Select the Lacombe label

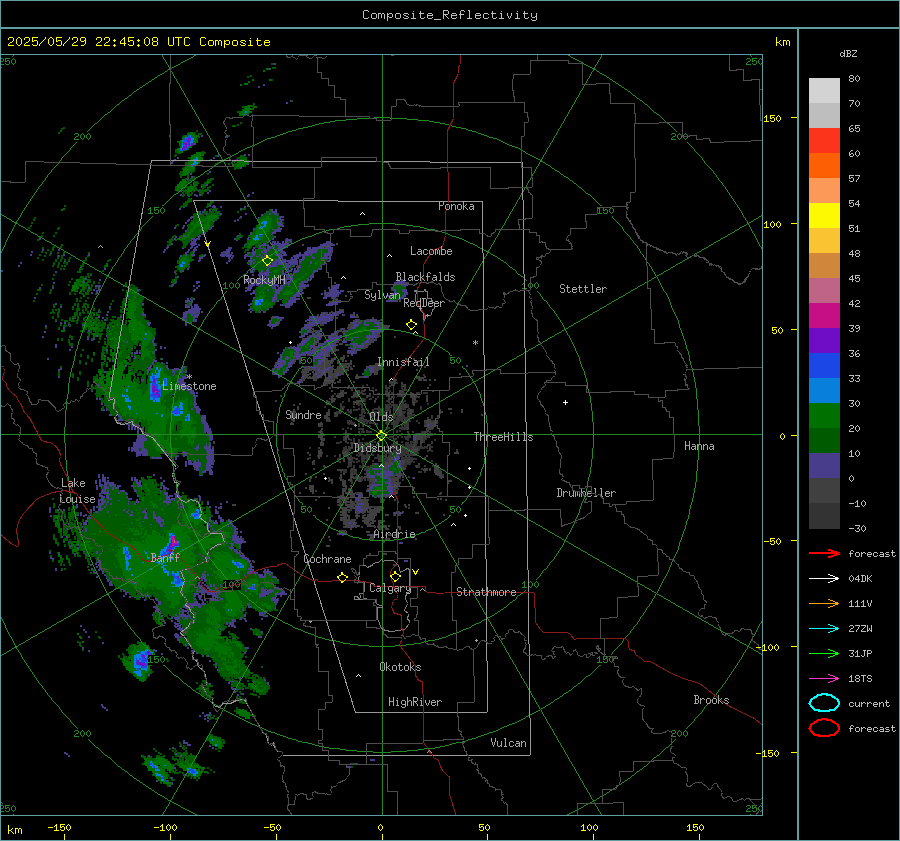tap(431, 251)
